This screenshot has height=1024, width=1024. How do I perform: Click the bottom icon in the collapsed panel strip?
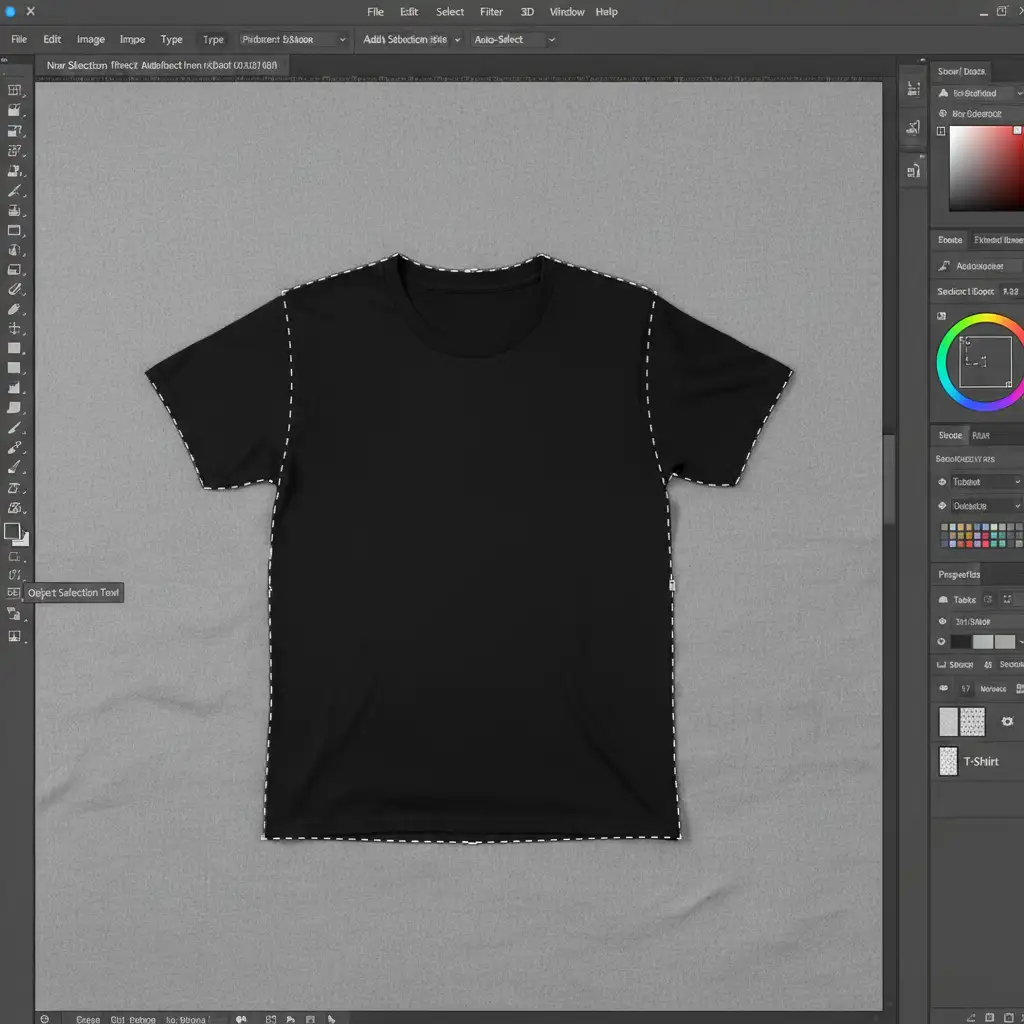tap(913, 171)
